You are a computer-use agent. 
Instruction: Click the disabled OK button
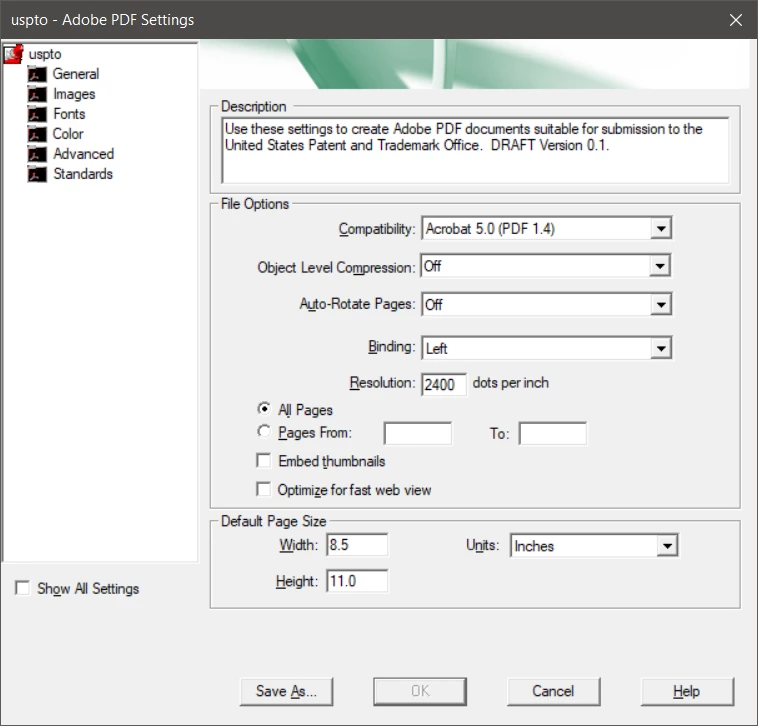point(420,692)
